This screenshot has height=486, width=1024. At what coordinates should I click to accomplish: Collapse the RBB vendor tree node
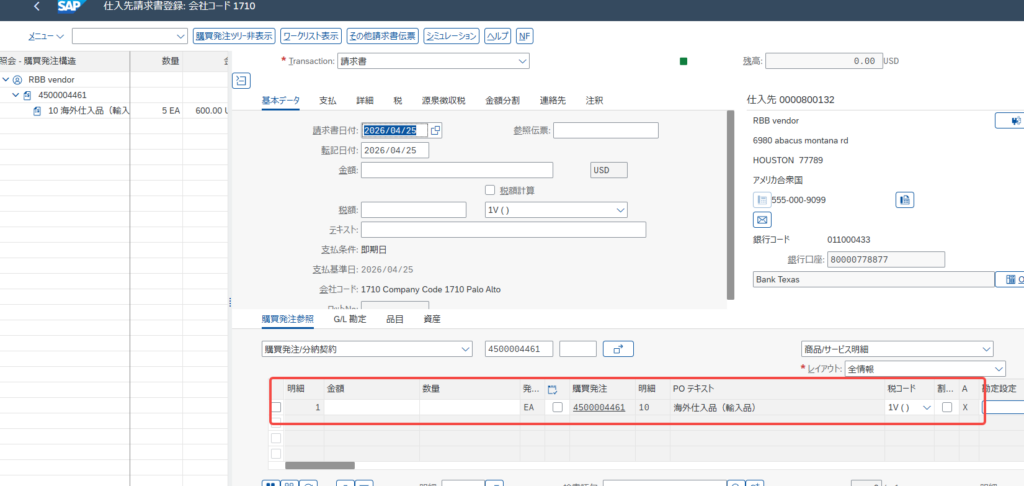point(6,79)
